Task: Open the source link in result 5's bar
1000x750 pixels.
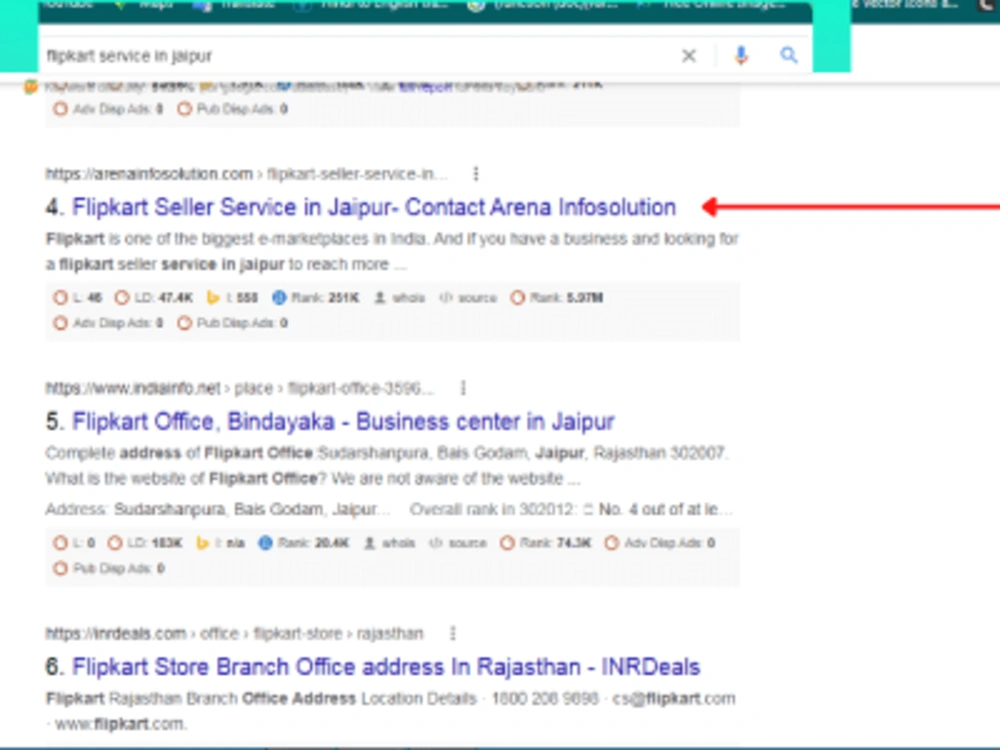Action: [458, 543]
